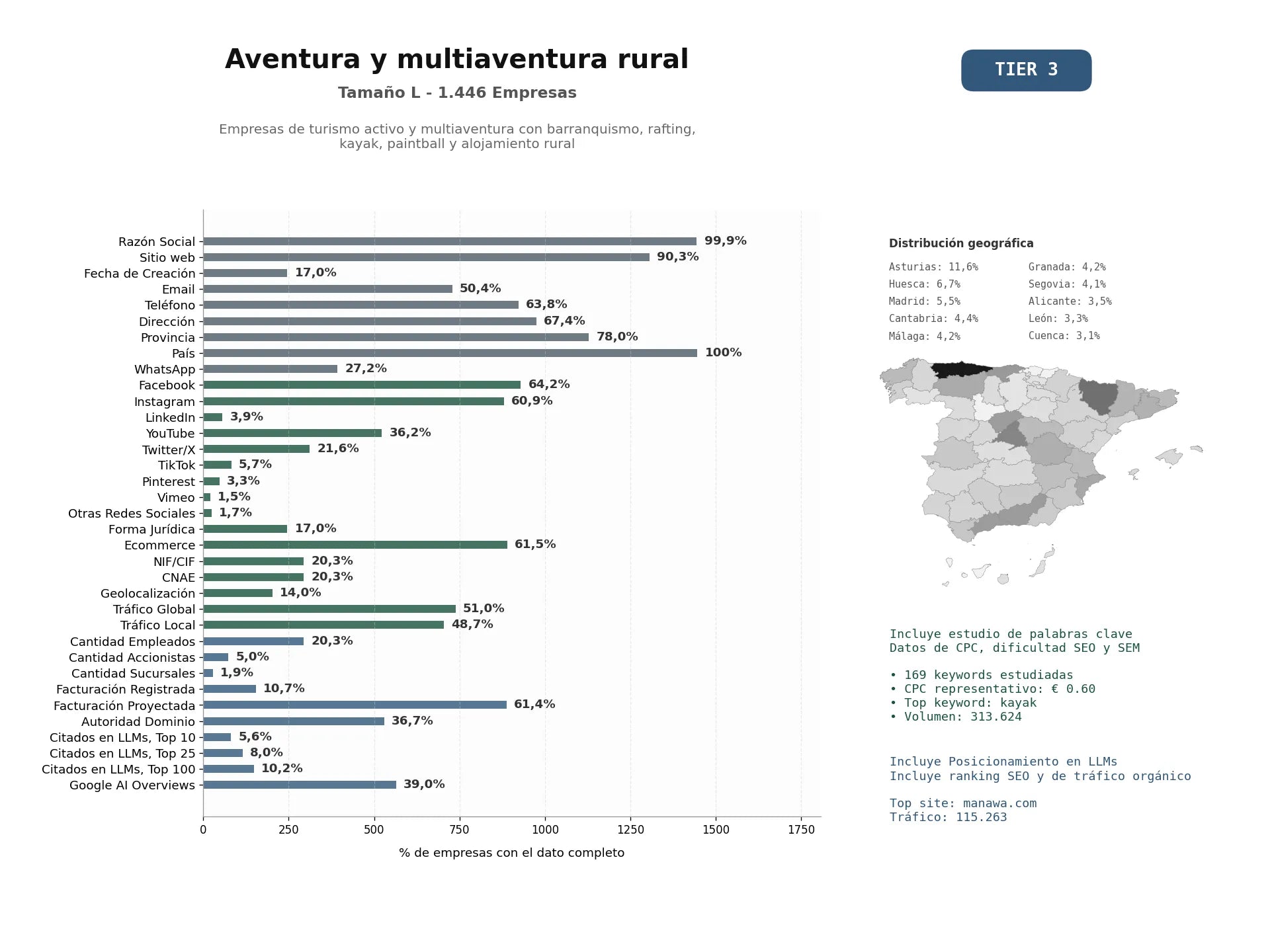
Task: Click the 'Sitio web' bar
Action: point(426,257)
